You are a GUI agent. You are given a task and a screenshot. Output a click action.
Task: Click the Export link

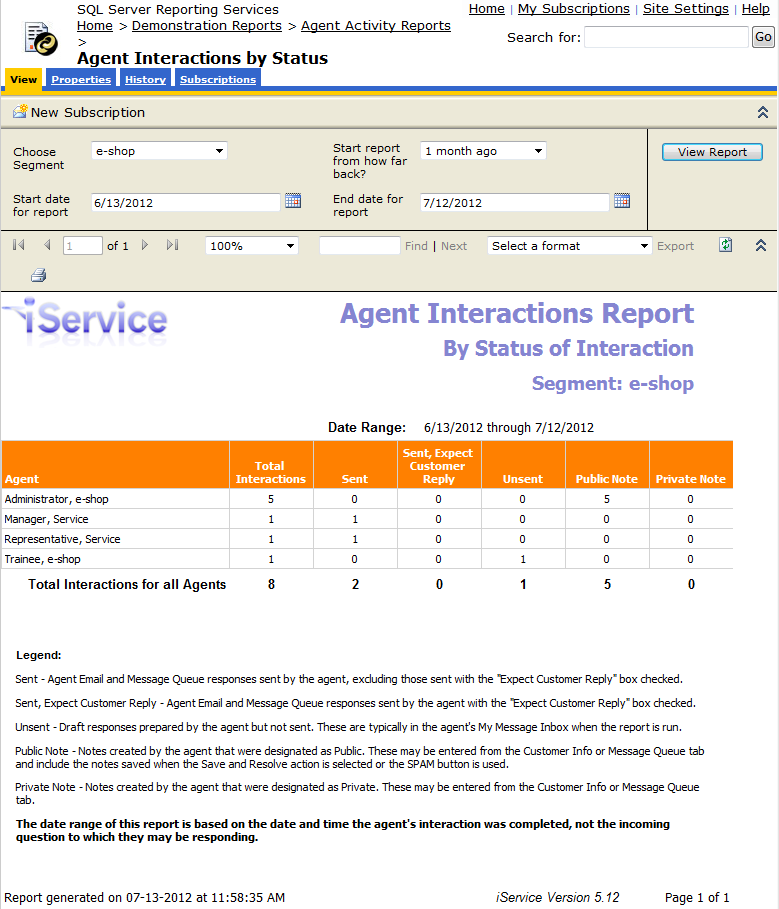(x=675, y=246)
